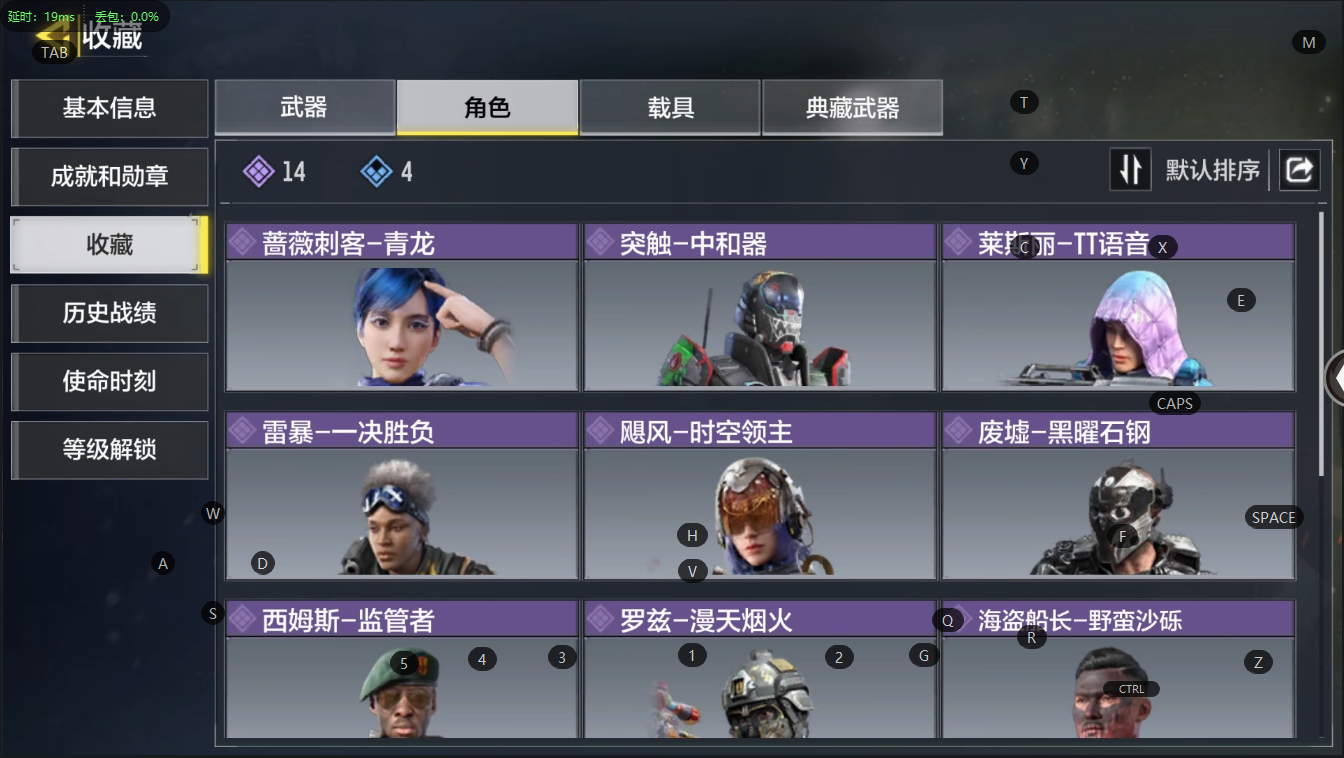Select the 西姆斯-监管者 character card
Image resolution: width=1344 pixels, height=758 pixels.
[402, 669]
